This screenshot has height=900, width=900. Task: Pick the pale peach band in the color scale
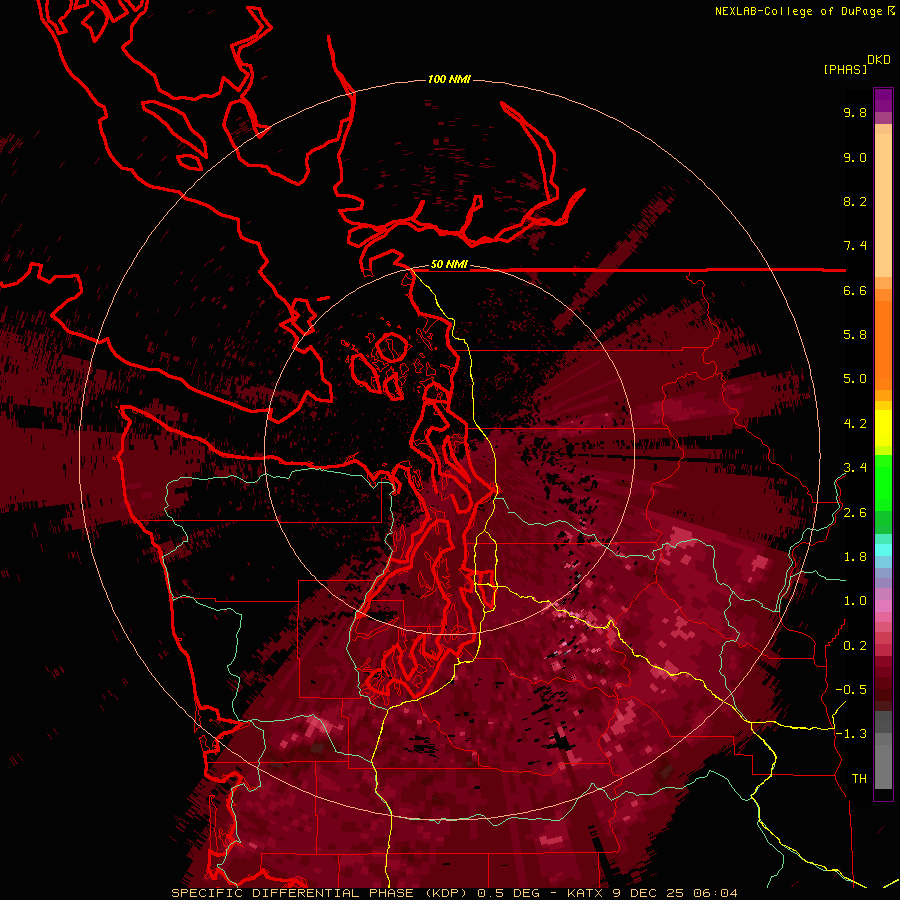(x=883, y=207)
